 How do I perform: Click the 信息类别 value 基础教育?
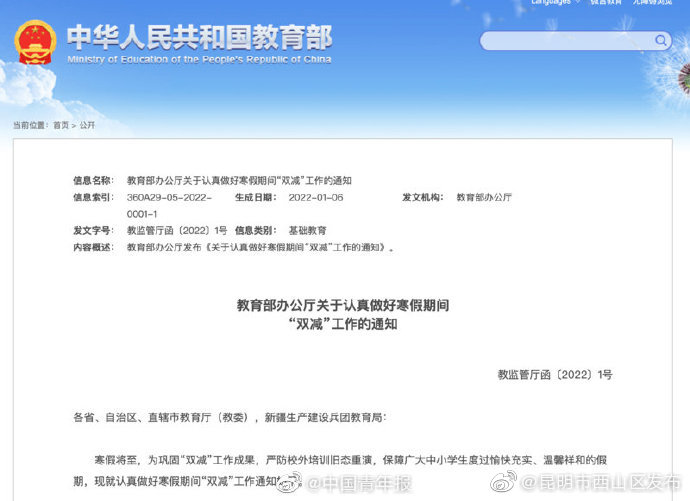click(x=307, y=230)
